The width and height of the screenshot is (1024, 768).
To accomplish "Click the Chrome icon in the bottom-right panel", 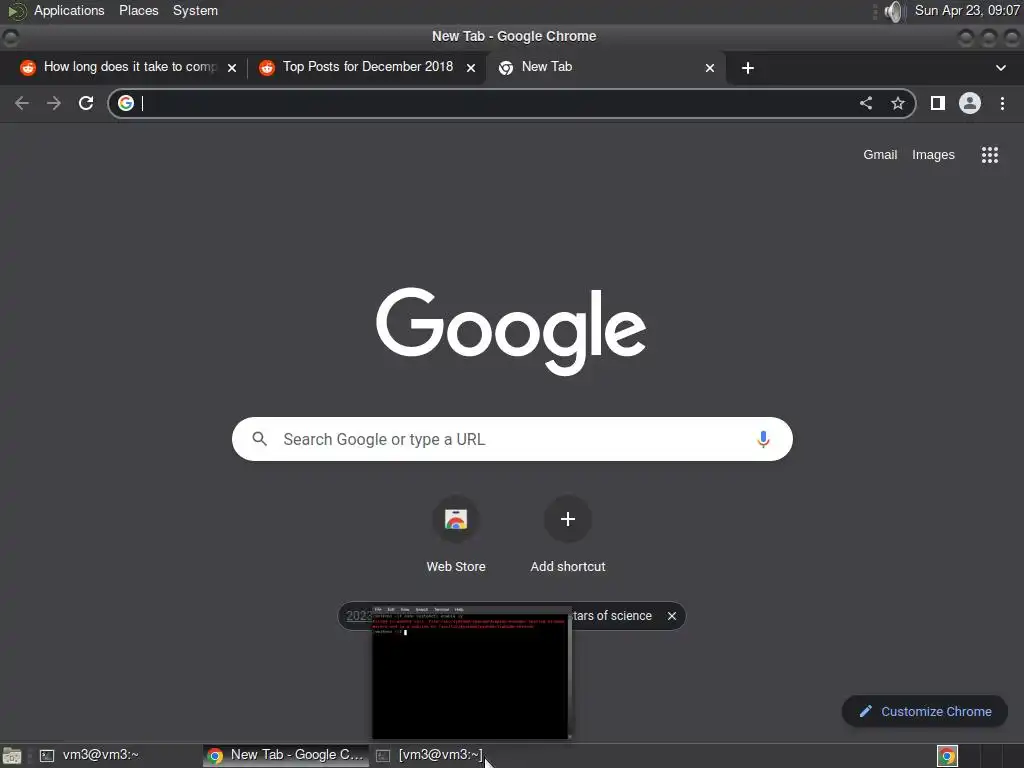I will tap(947, 756).
